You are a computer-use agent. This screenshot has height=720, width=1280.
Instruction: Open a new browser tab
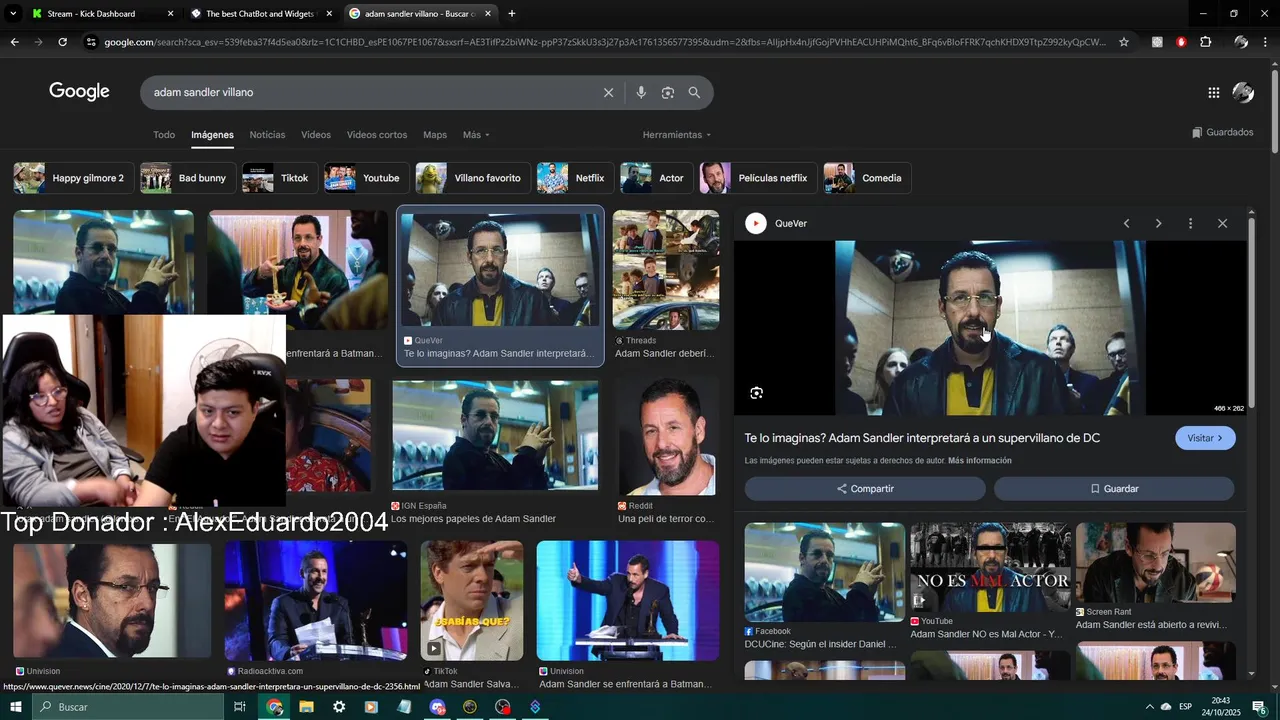(512, 14)
